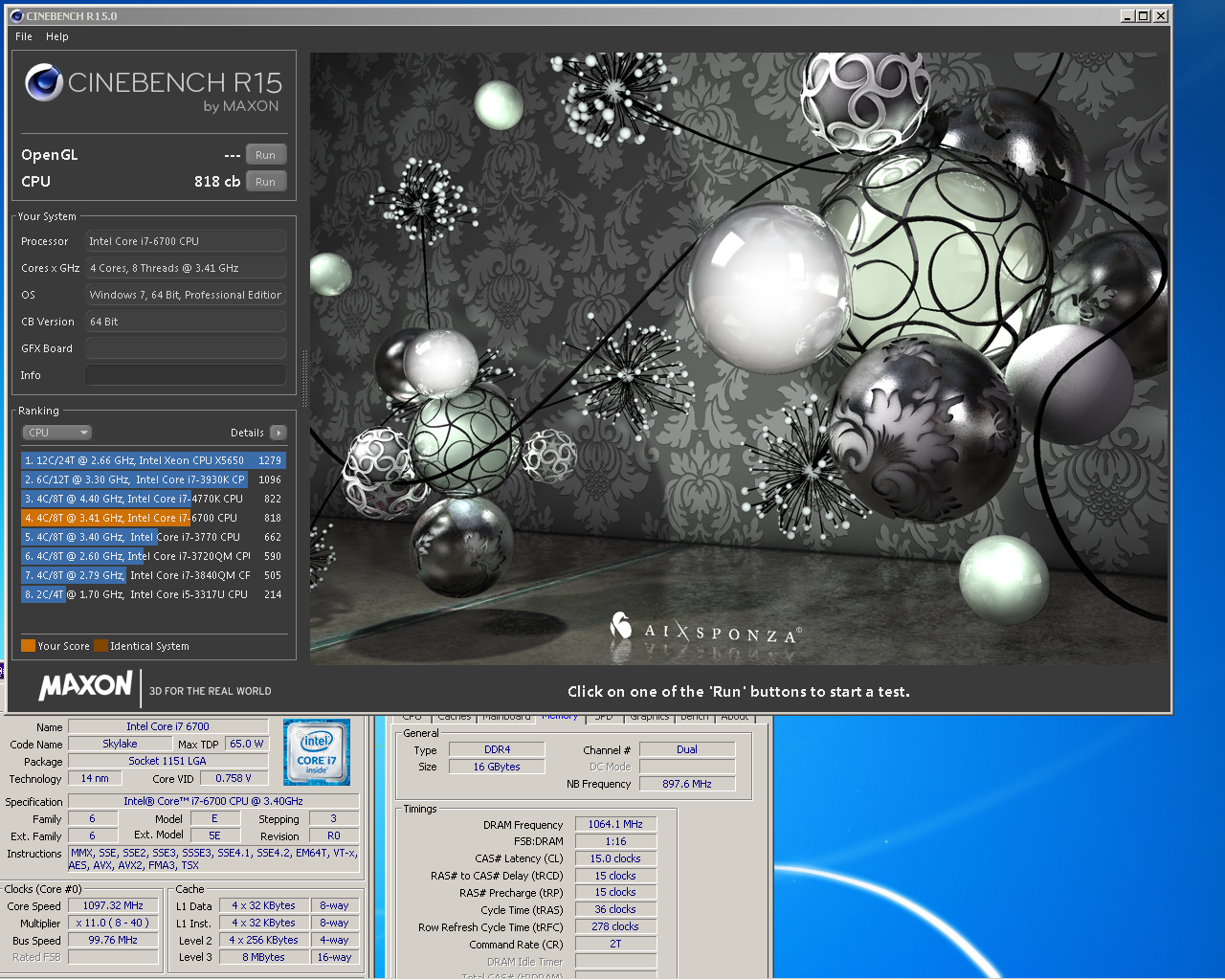This screenshot has width=1225, height=980.
Task: Close the Cinebench window
Action: tap(1161, 16)
